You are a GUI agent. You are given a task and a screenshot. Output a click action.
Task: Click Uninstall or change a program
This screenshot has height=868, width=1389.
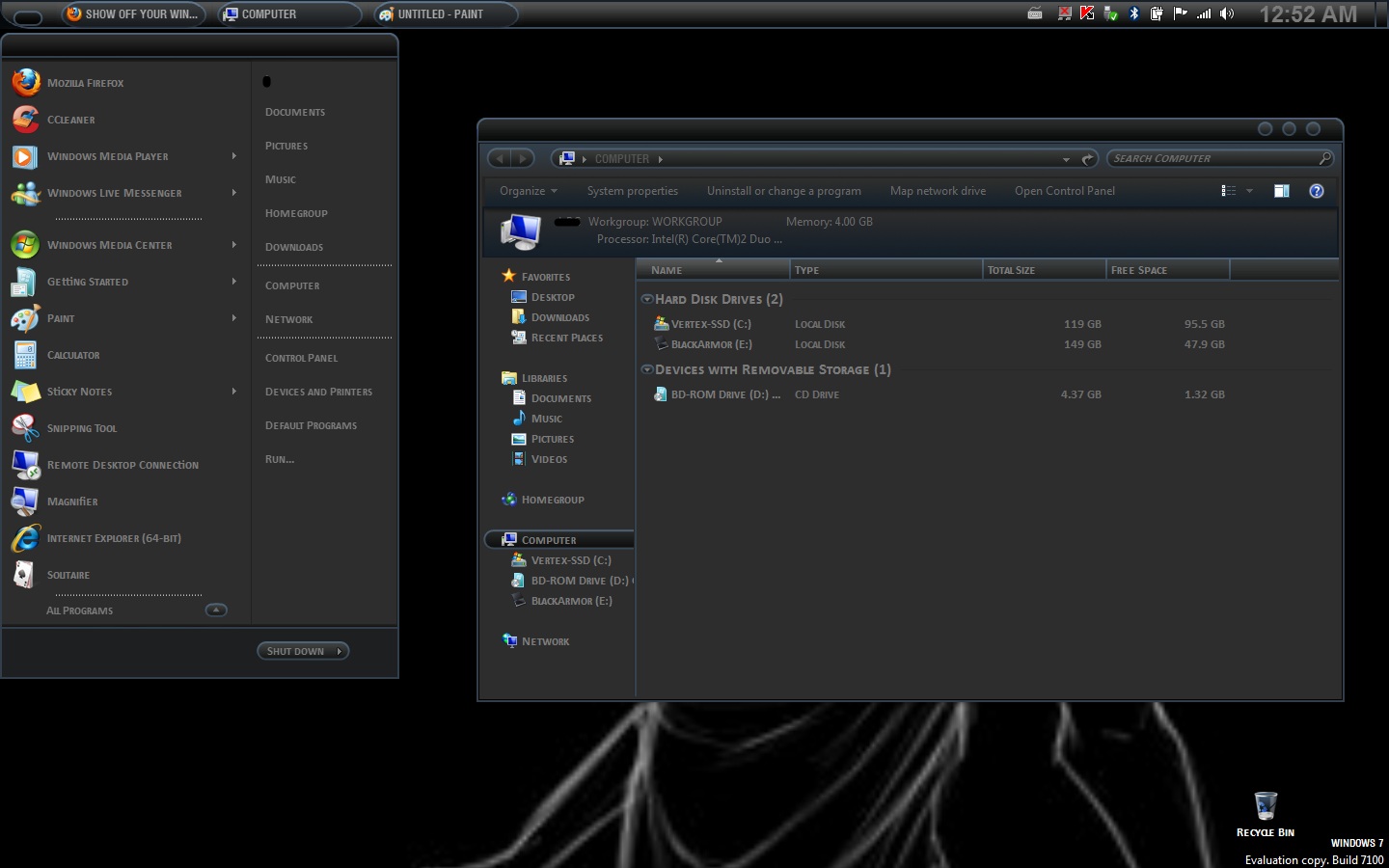pos(784,191)
